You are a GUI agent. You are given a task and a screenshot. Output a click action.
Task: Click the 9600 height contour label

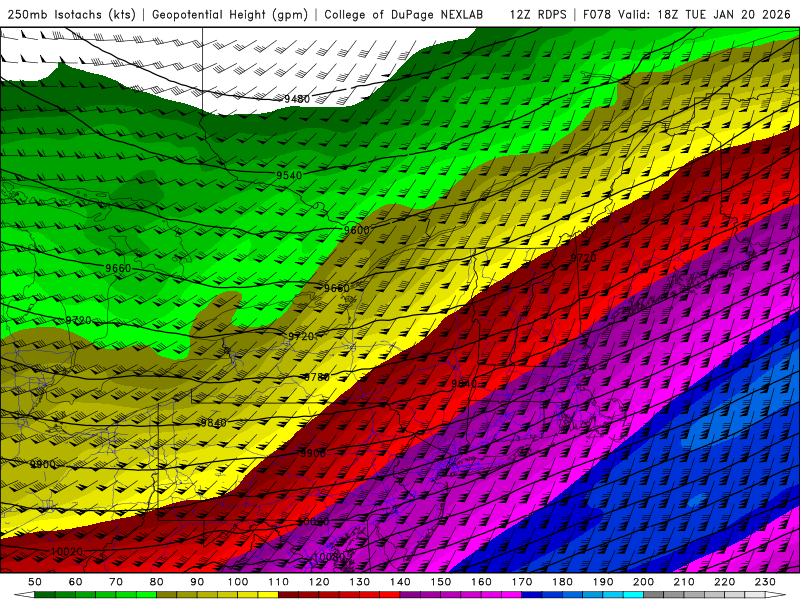tap(357, 230)
